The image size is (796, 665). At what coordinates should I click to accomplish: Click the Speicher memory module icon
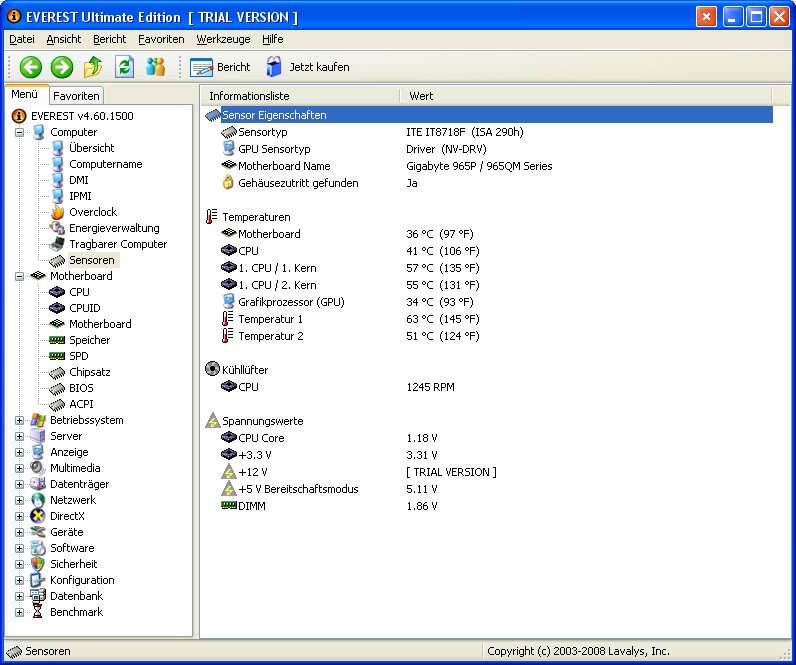click(x=57, y=340)
